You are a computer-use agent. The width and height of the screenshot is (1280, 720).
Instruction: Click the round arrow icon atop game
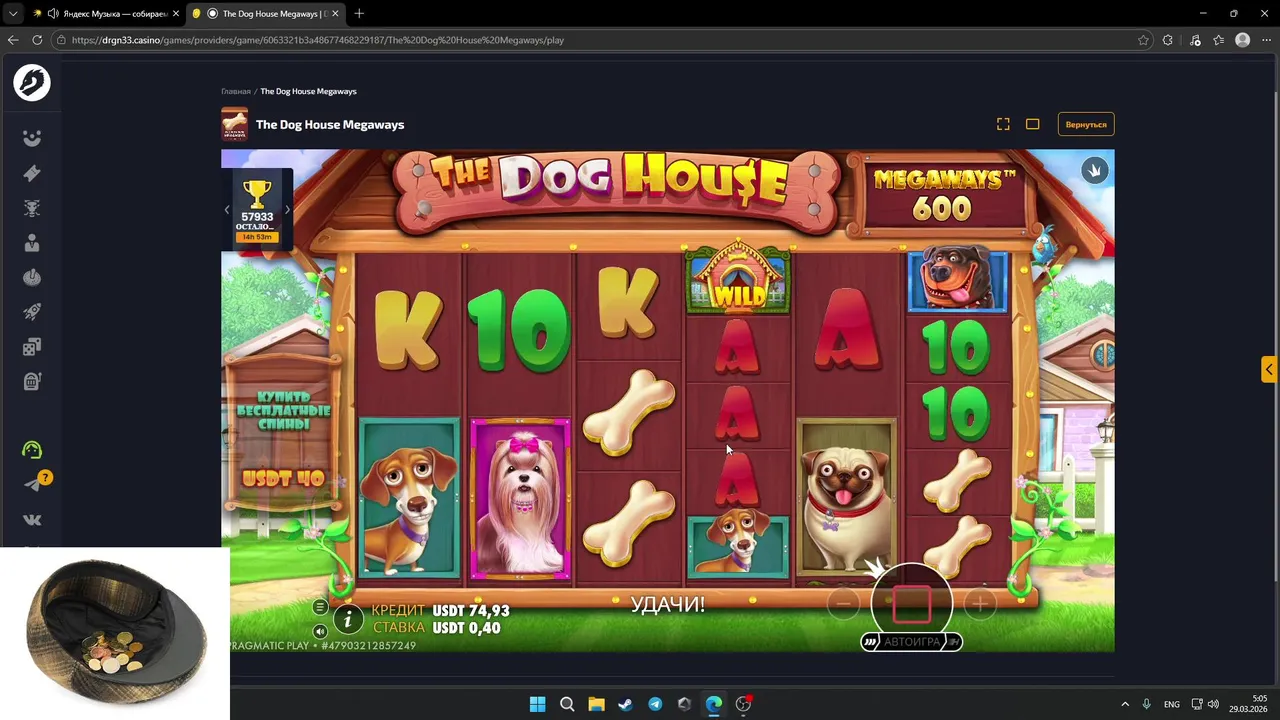click(1094, 170)
